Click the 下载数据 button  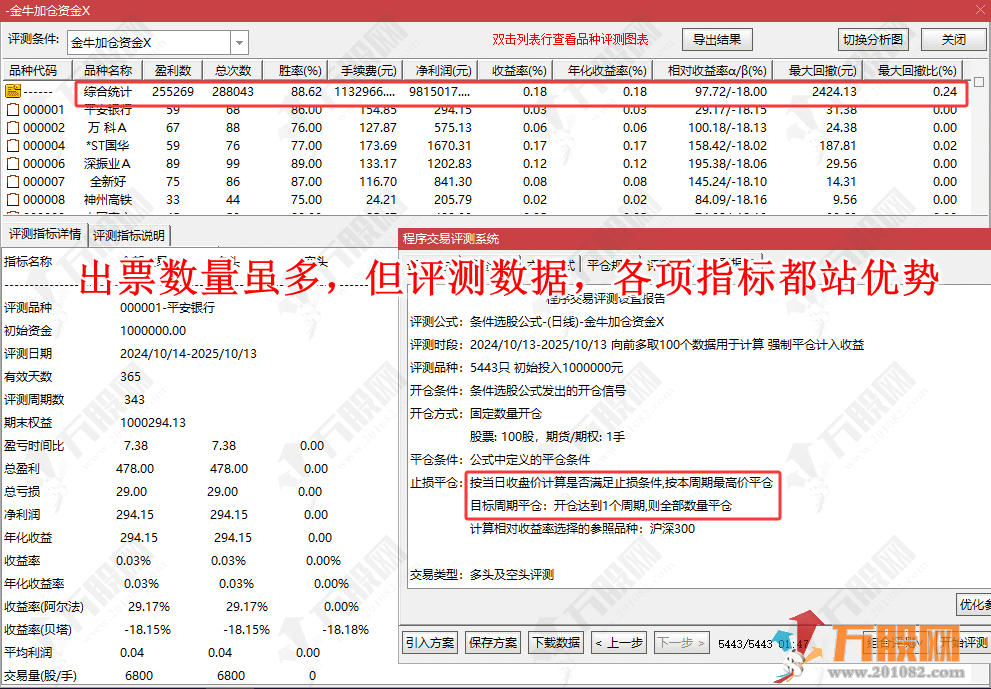coord(556,642)
